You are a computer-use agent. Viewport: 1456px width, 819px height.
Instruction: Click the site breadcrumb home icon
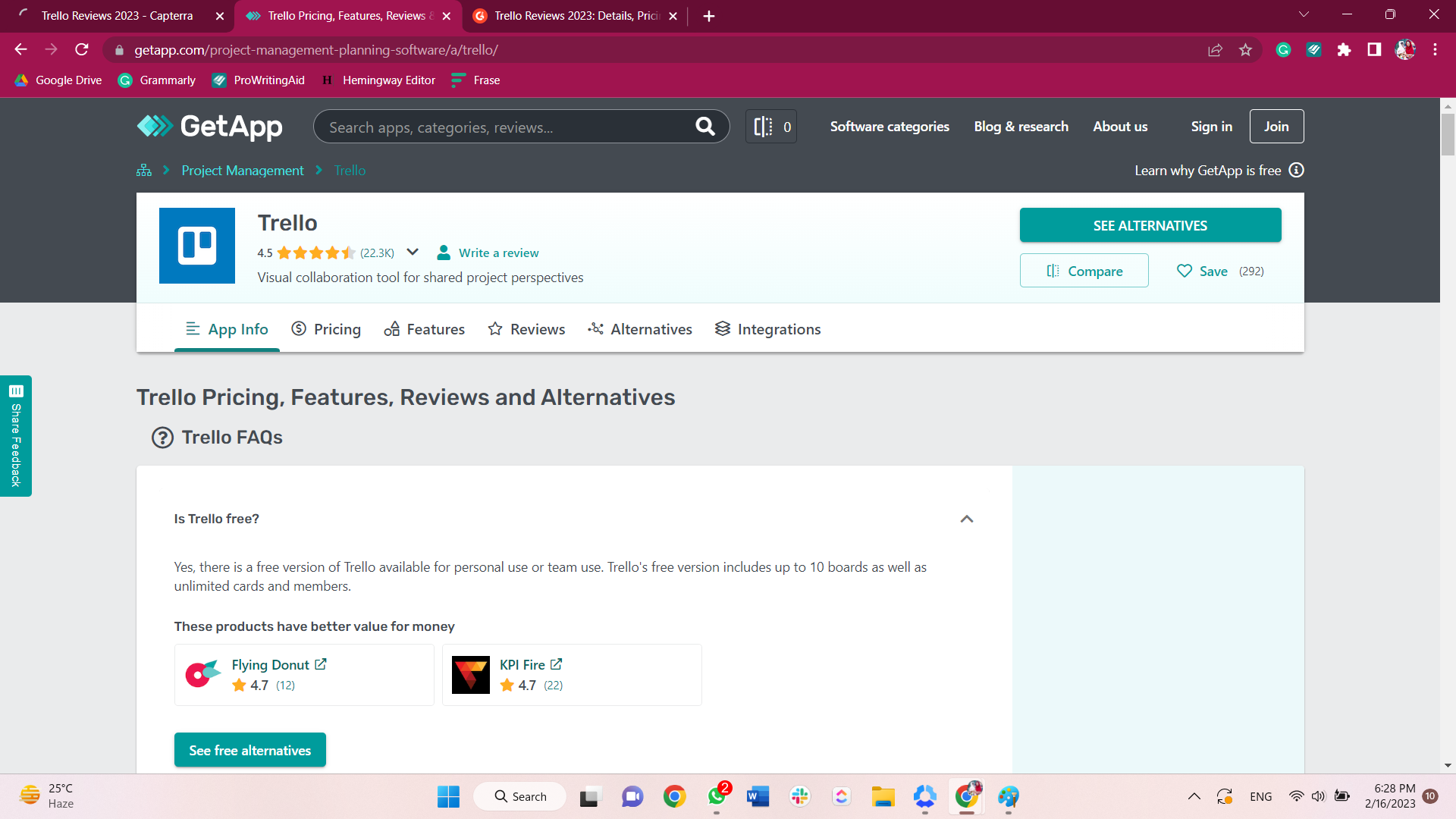[x=144, y=170]
